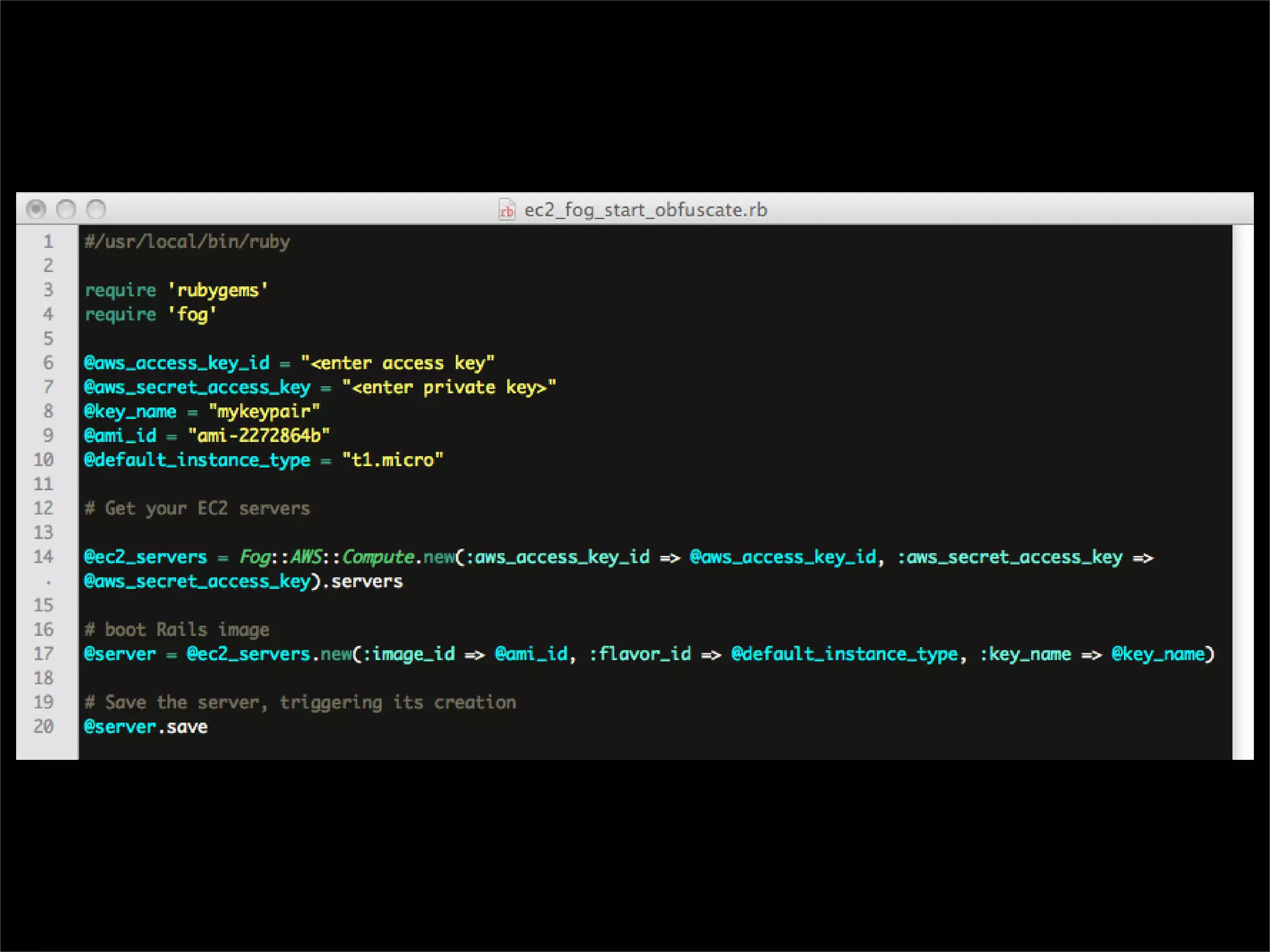Click the ec2_fog_start_obfuscate.rb window title
Screen dimensions: 1270x952
(645, 210)
